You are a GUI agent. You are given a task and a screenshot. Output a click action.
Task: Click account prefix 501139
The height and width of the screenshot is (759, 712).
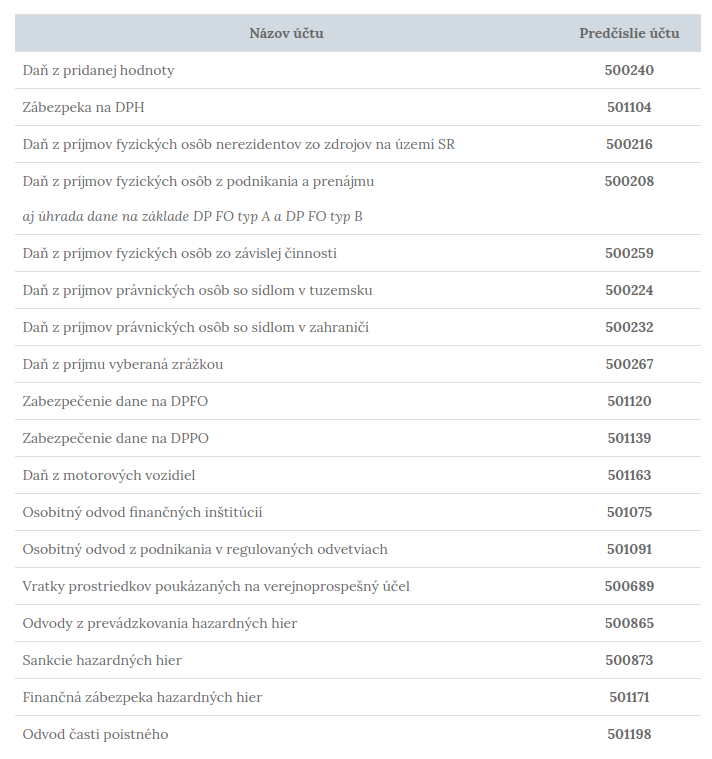tap(629, 438)
